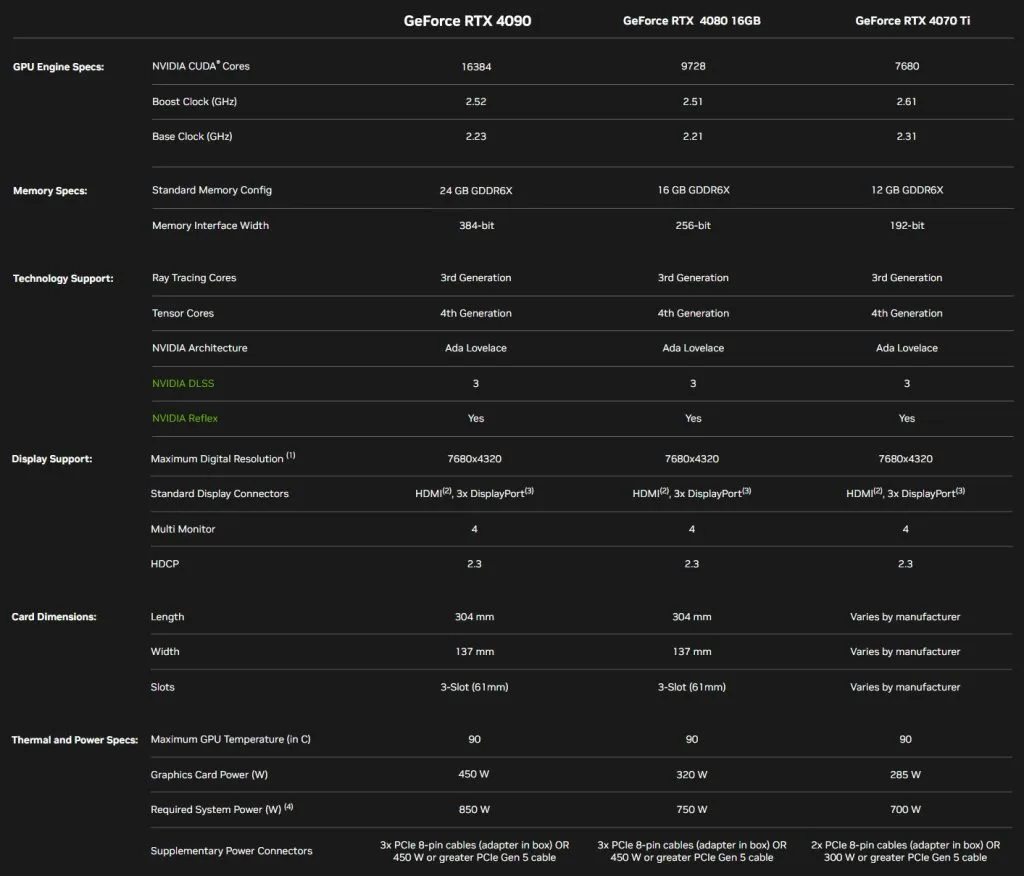Open the NVIDIA DLSS link
The height and width of the screenshot is (876, 1024).
pyautogui.click(x=183, y=383)
